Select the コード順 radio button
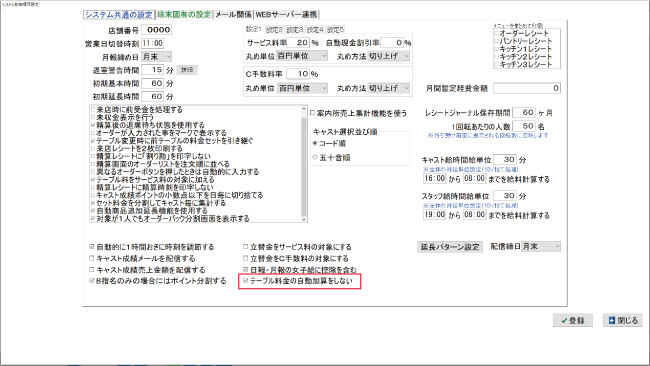Image resolution: width=650 pixels, height=366 pixels. (x=315, y=143)
